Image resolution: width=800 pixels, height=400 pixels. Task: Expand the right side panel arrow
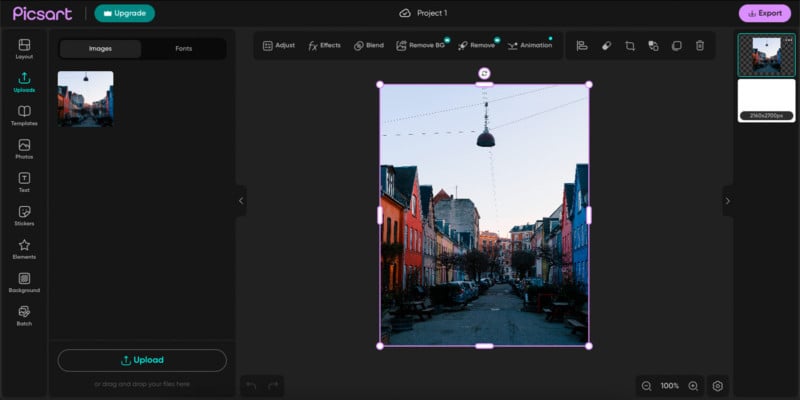(727, 201)
